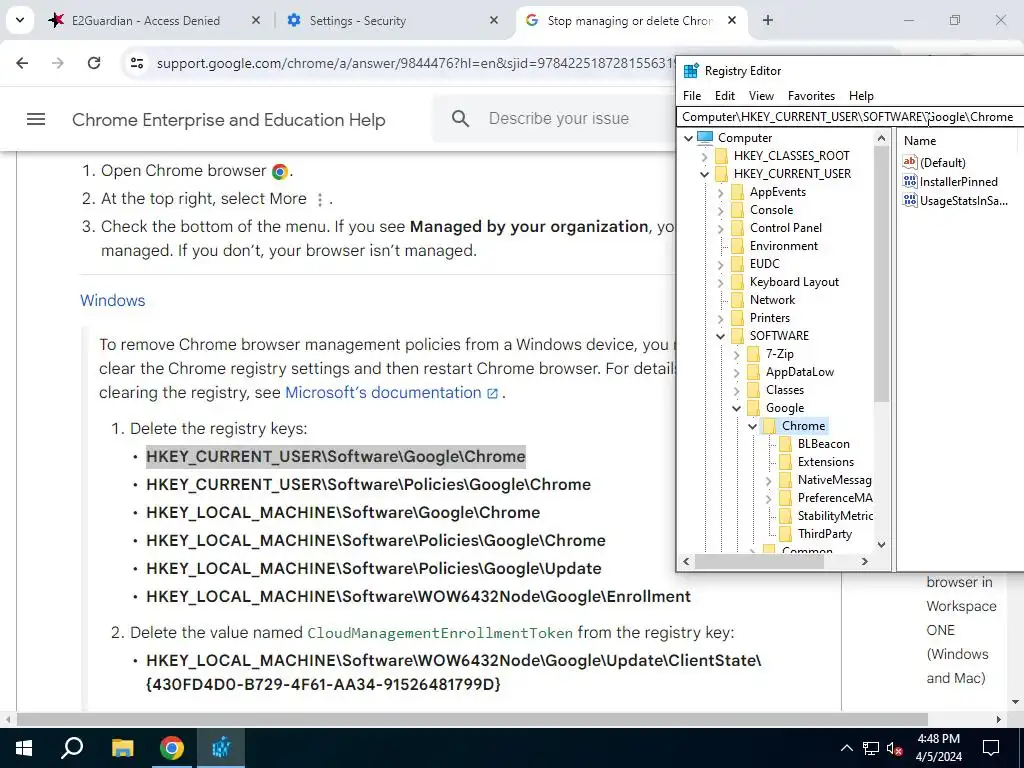Close the Stop managing Chrome tab
Viewport: 1024px width, 768px height.
tap(732, 21)
